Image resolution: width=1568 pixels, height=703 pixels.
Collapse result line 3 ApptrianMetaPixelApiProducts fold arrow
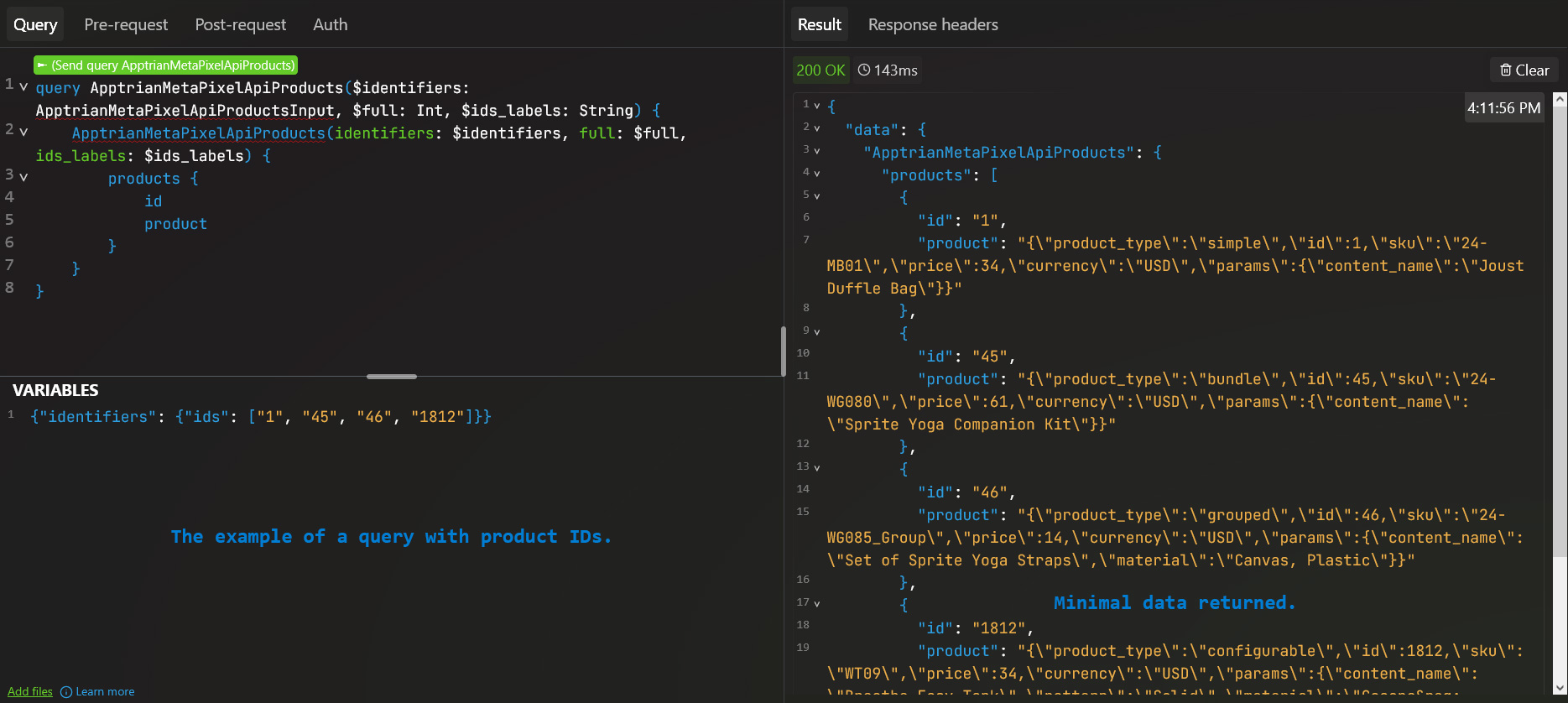click(x=817, y=151)
